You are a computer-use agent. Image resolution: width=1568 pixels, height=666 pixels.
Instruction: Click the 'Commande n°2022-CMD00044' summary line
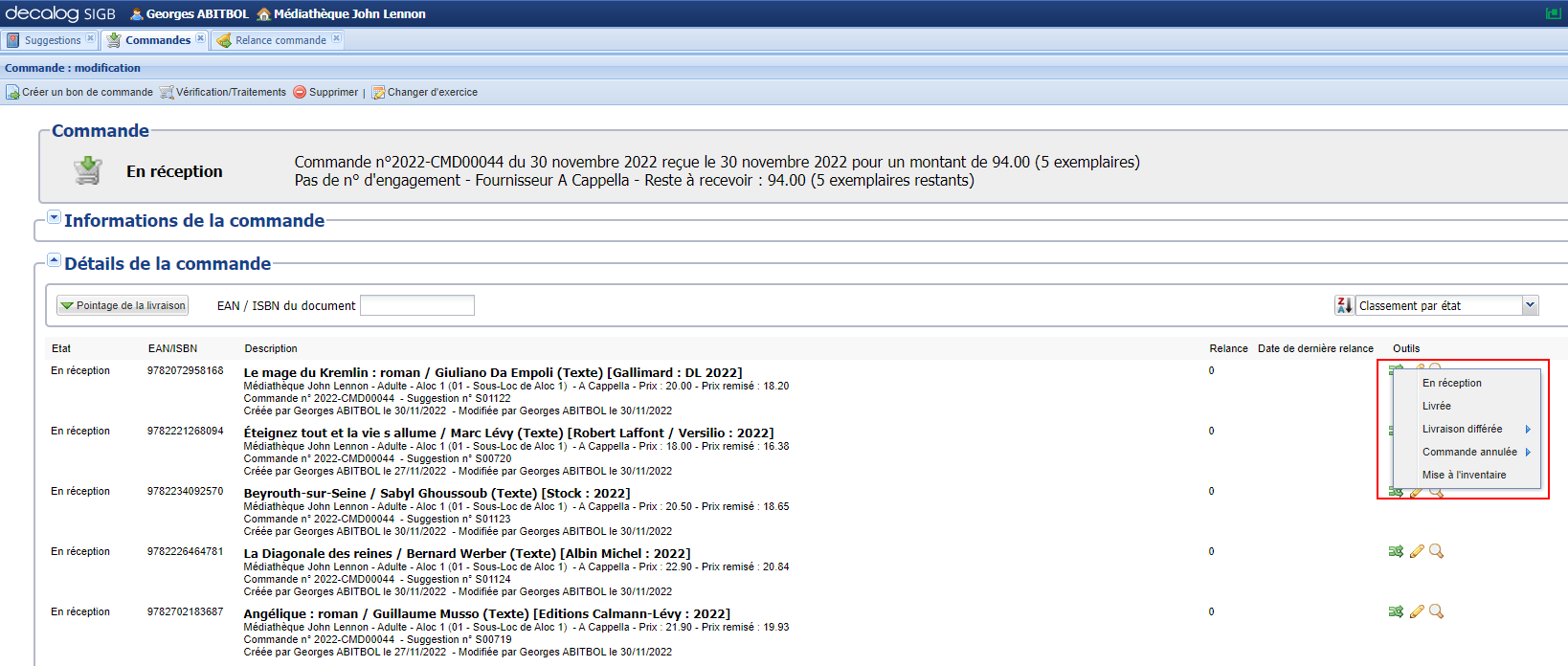[x=717, y=162]
